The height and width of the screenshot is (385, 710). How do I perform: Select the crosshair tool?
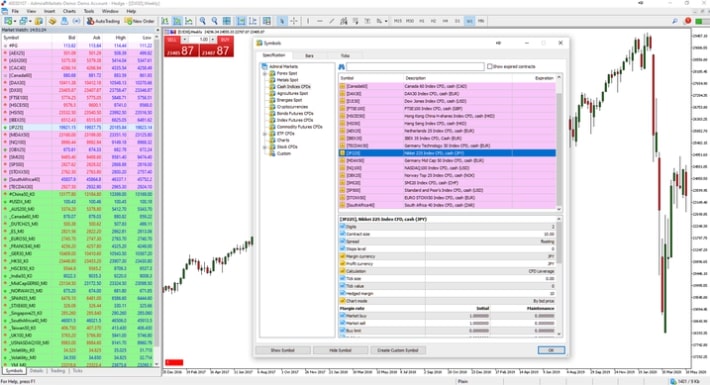293,21
